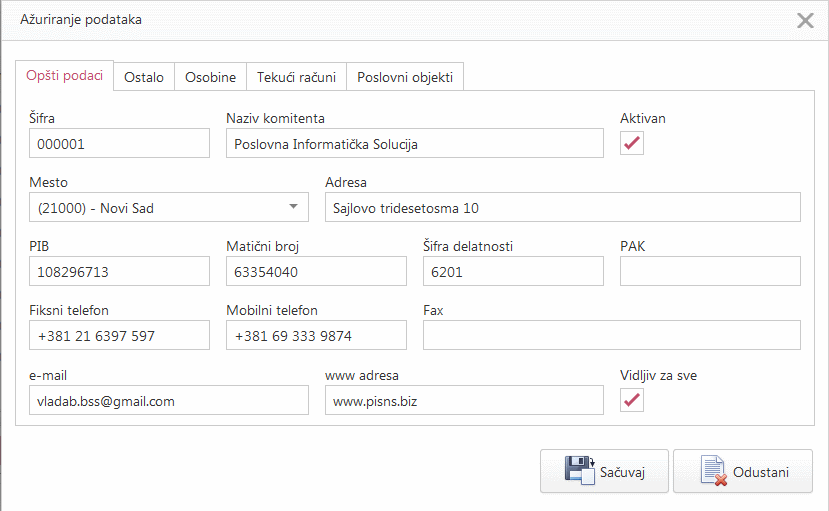
Task: Uncheck the Aktivan checkbox
Action: pyautogui.click(x=632, y=144)
